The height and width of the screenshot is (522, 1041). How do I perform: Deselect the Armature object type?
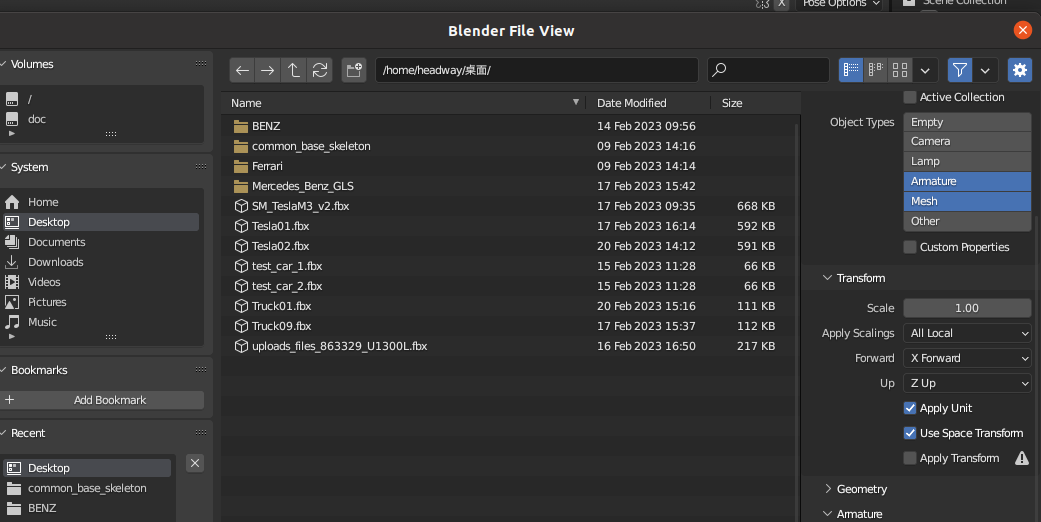pos(967,181)
